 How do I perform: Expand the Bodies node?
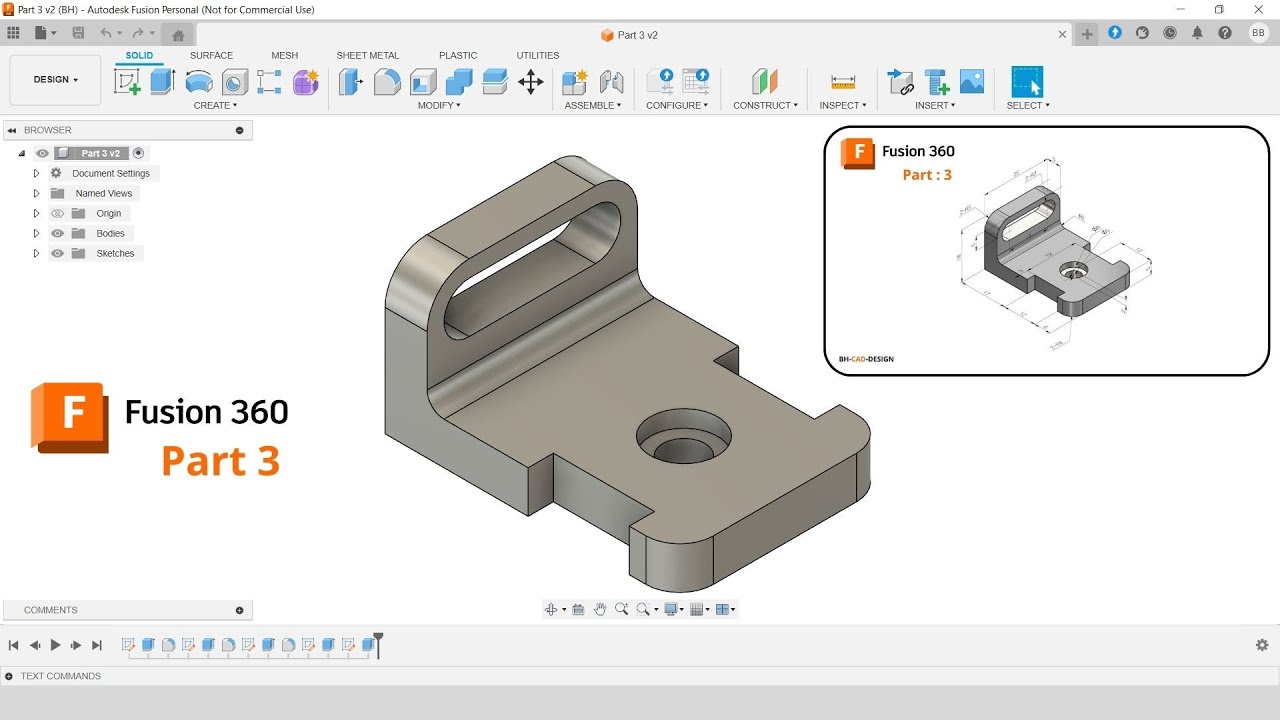click(x=36, y=233)
